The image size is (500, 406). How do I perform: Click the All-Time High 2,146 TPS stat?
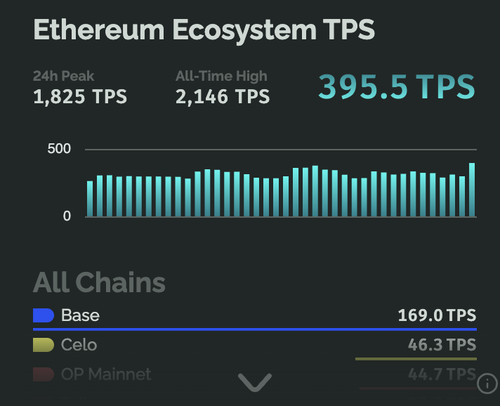(223, 88)
